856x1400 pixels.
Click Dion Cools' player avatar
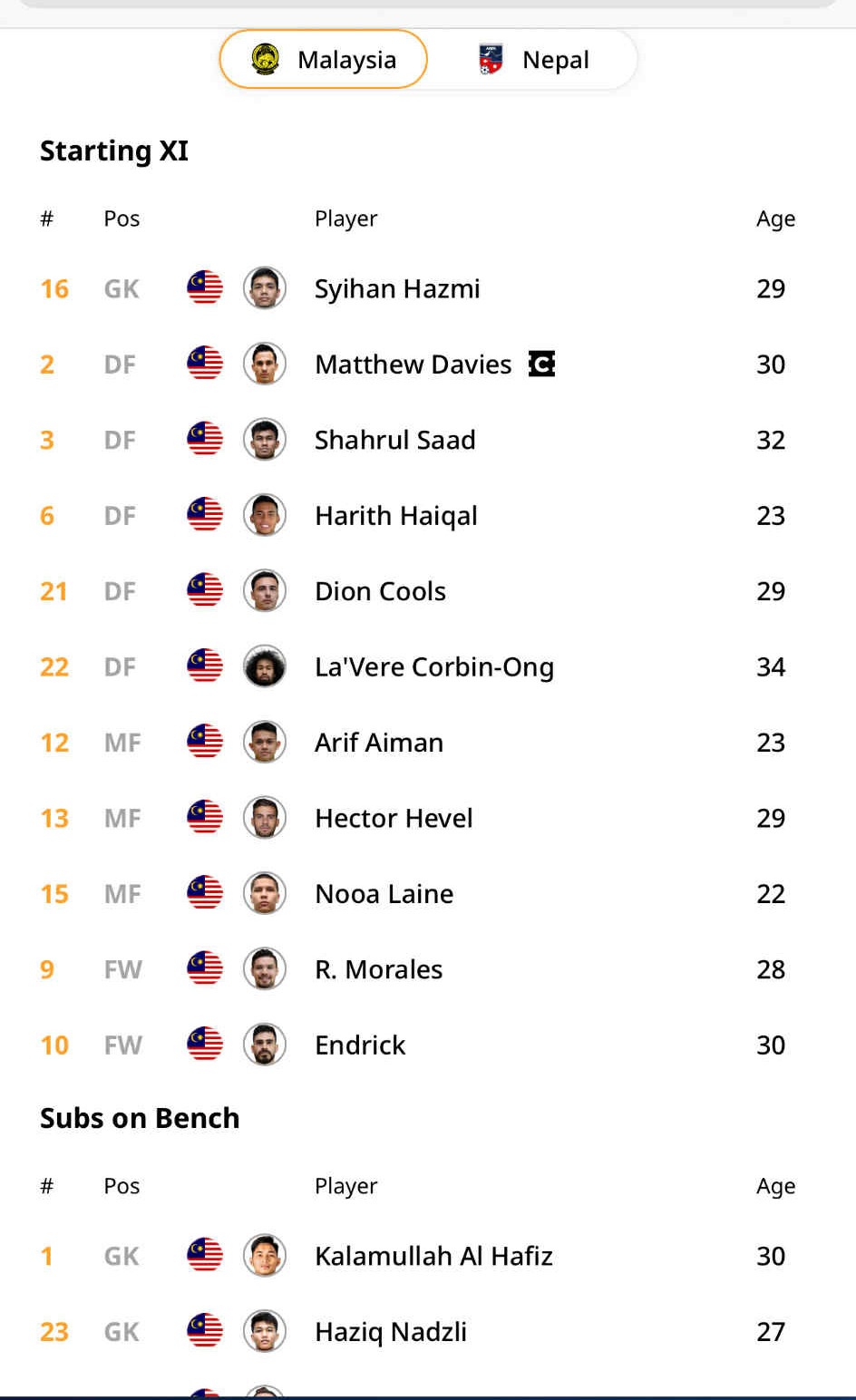pos(265,591)
